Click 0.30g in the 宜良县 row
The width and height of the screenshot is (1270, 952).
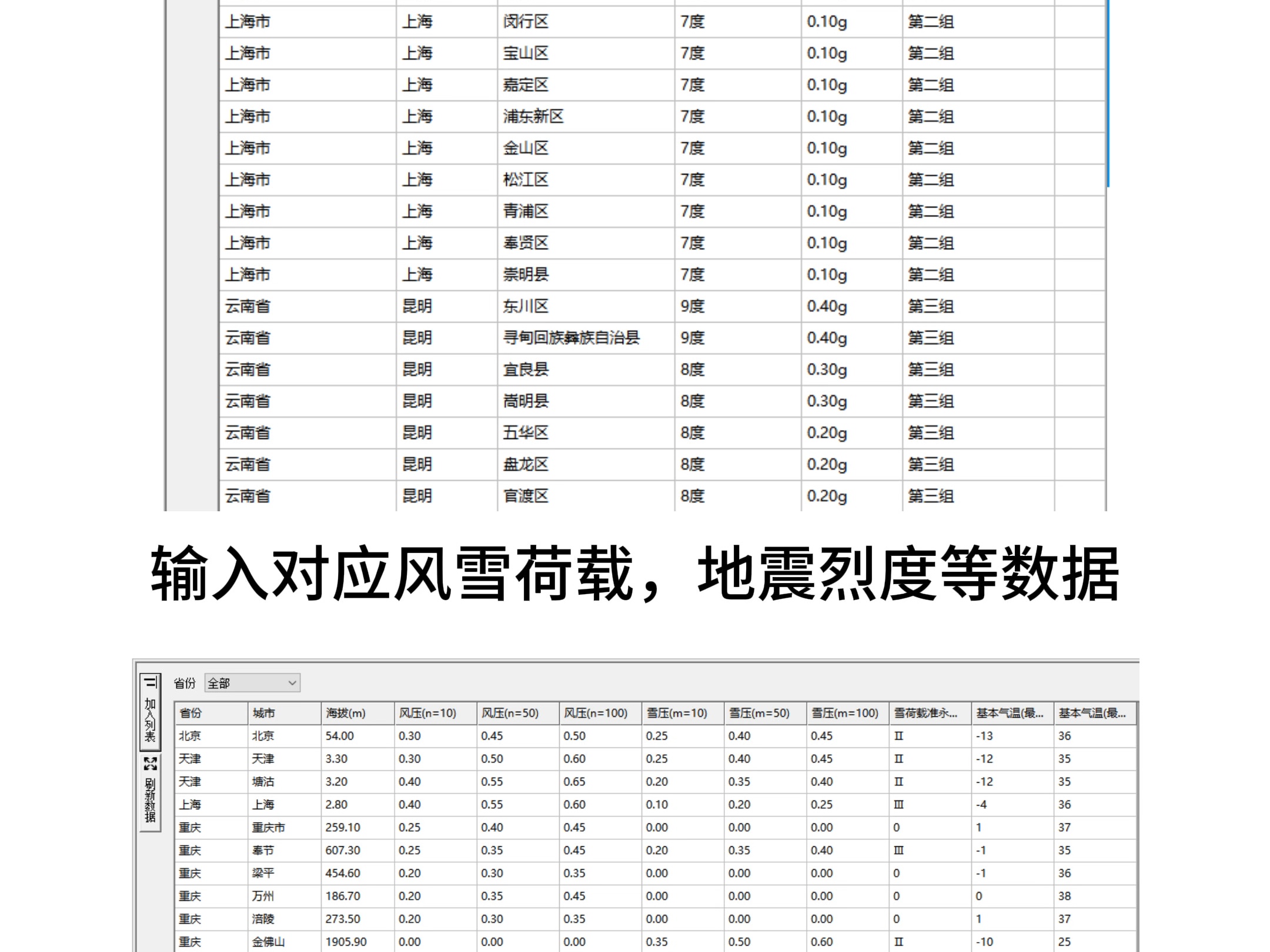click(x=827, y=370)
